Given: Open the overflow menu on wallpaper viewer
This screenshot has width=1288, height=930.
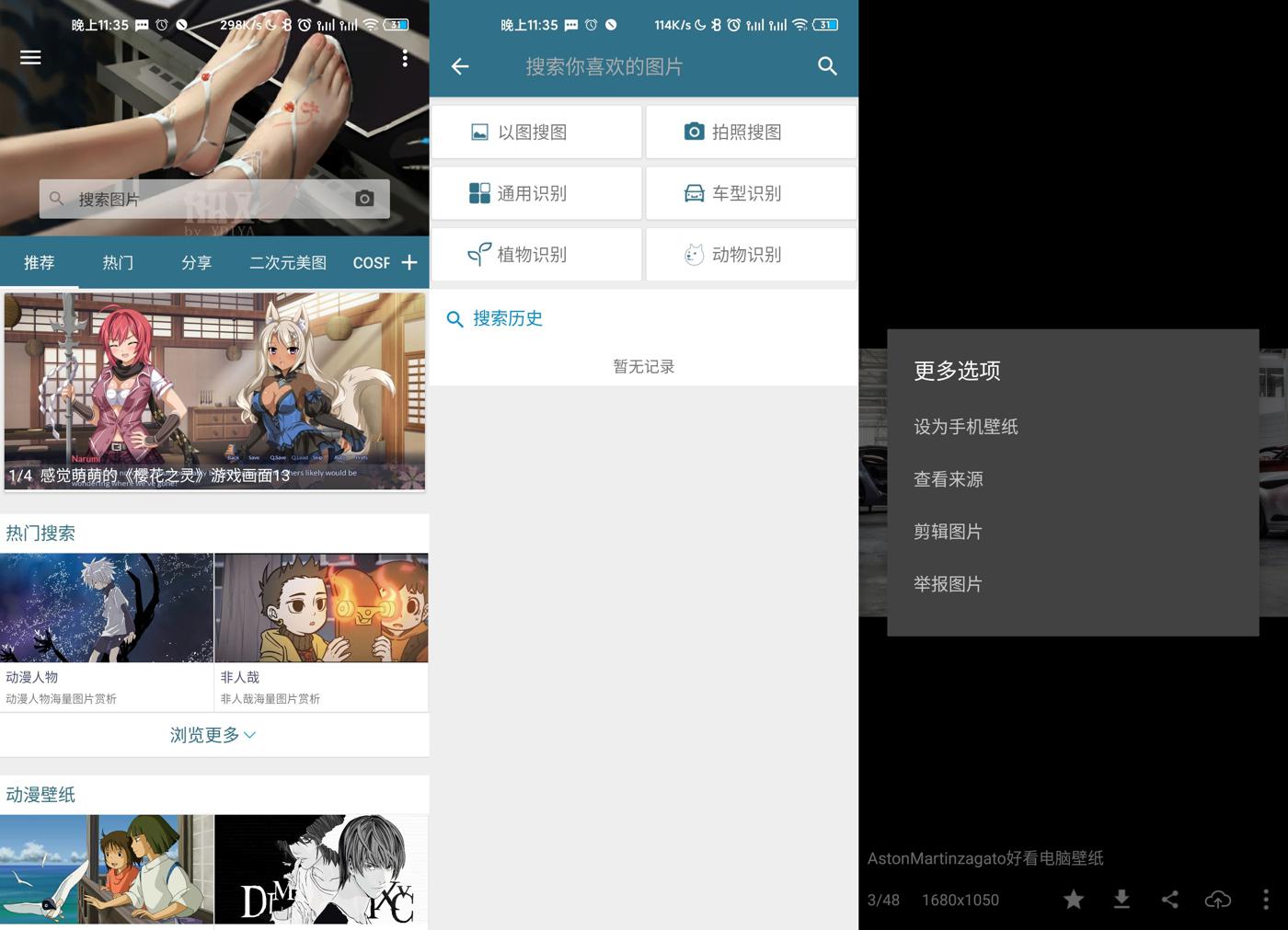Looking at the screenshot, I should coord(1266,900).
